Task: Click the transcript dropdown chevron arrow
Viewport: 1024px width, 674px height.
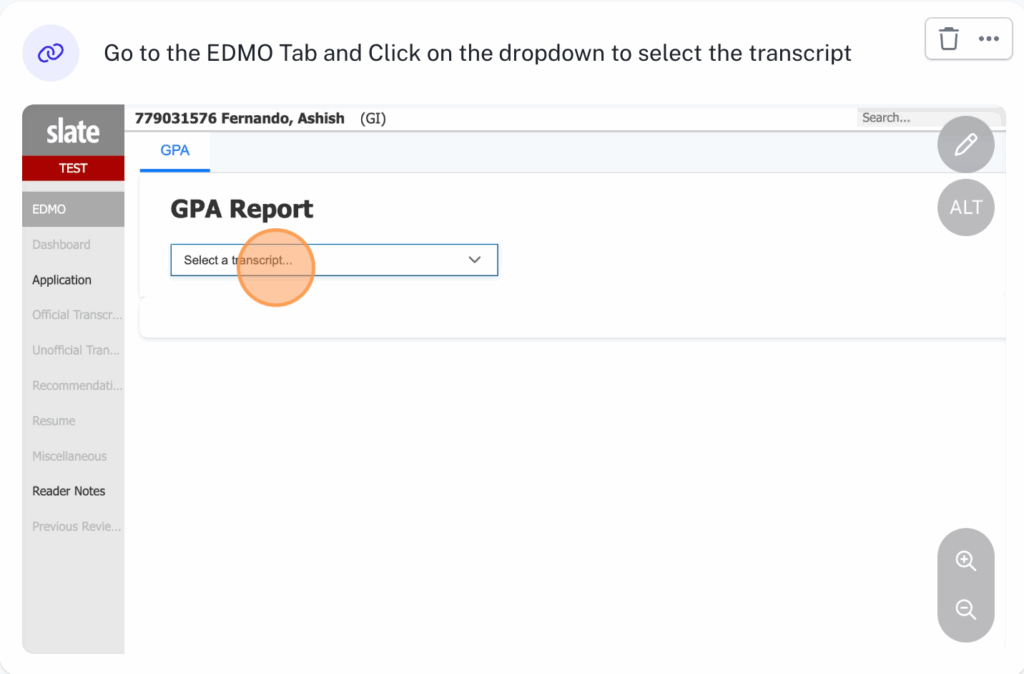Action: (475, 260)
